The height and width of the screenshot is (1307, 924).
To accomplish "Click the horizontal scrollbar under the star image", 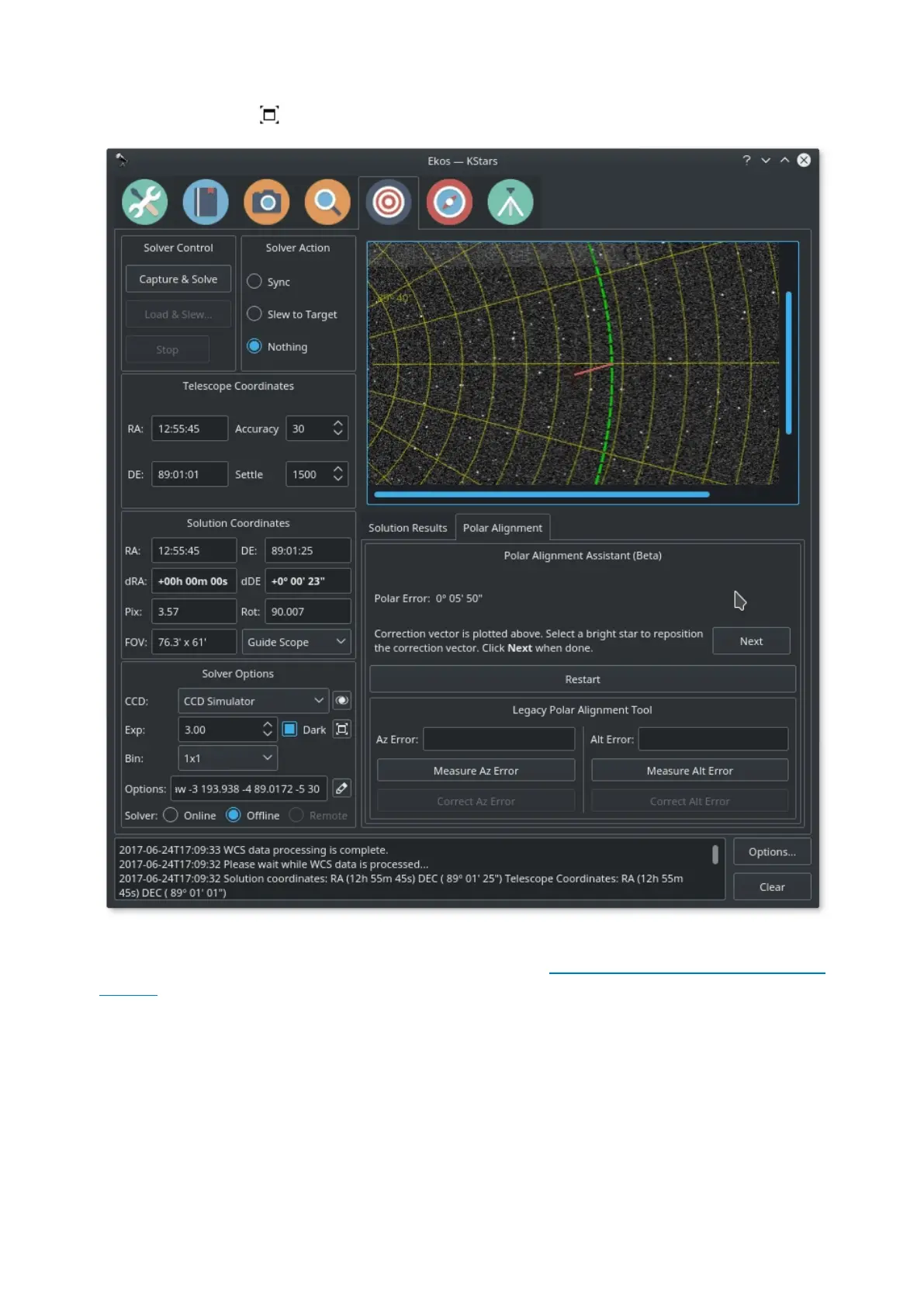I will (542, 494).
